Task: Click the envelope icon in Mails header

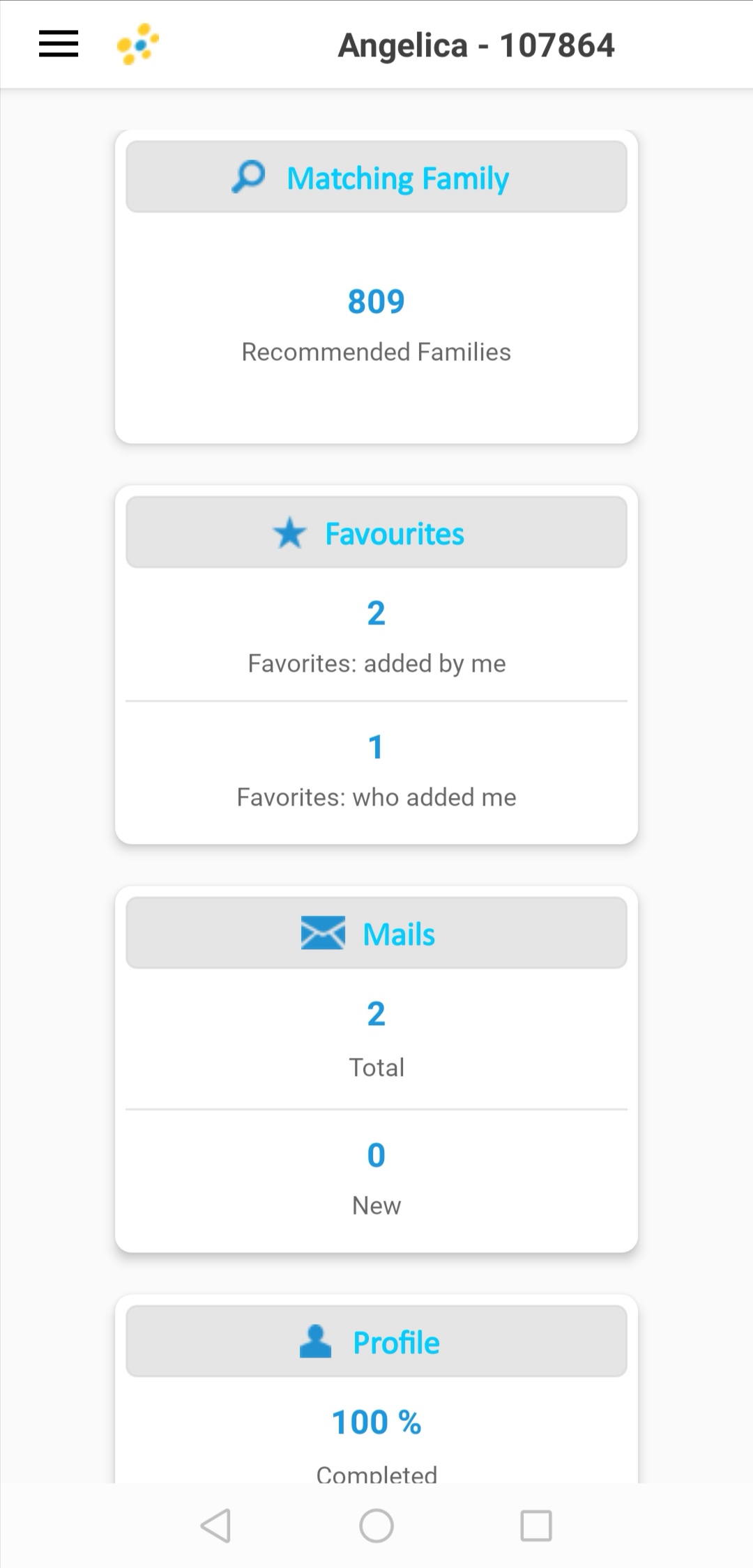Action: [323, 933]
